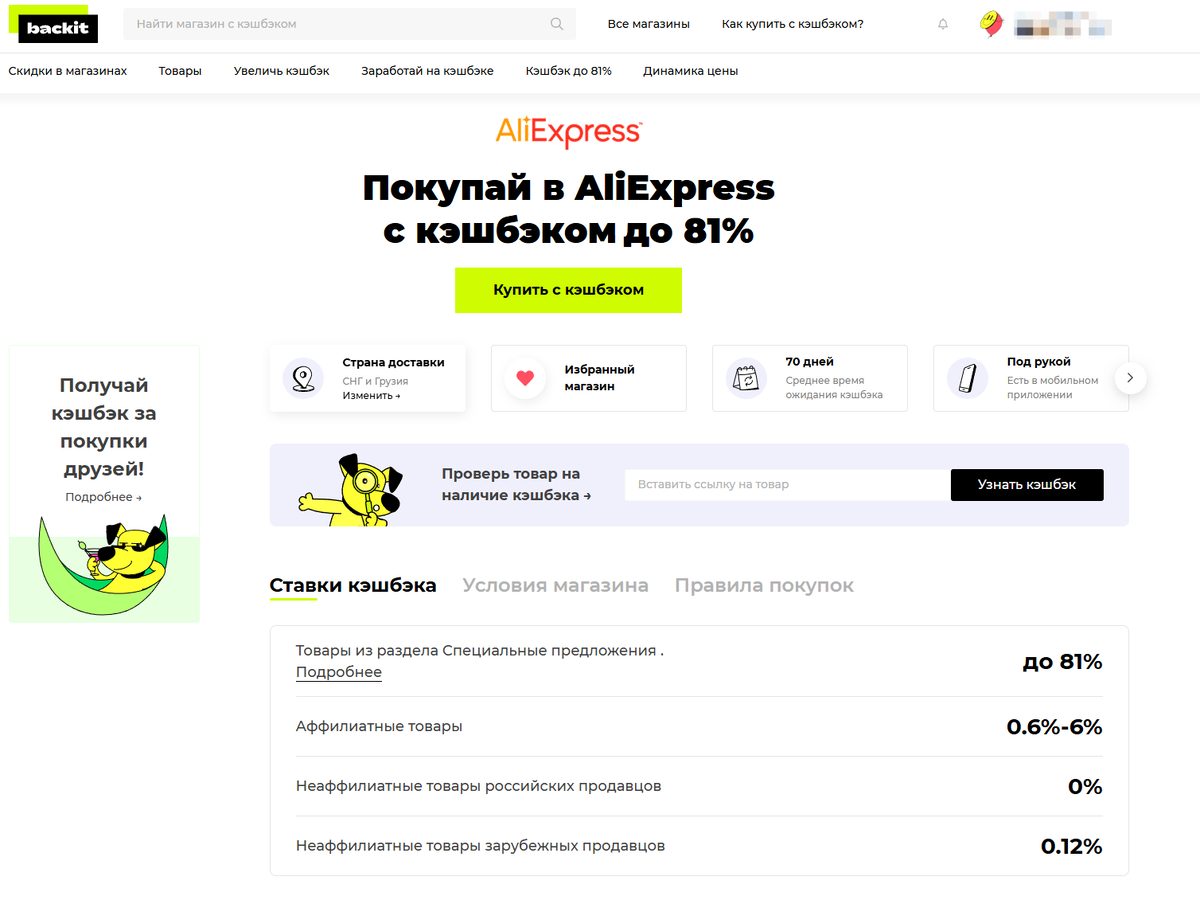Click the Среднее время ожидания кэшбэка text

click(834, 388)
